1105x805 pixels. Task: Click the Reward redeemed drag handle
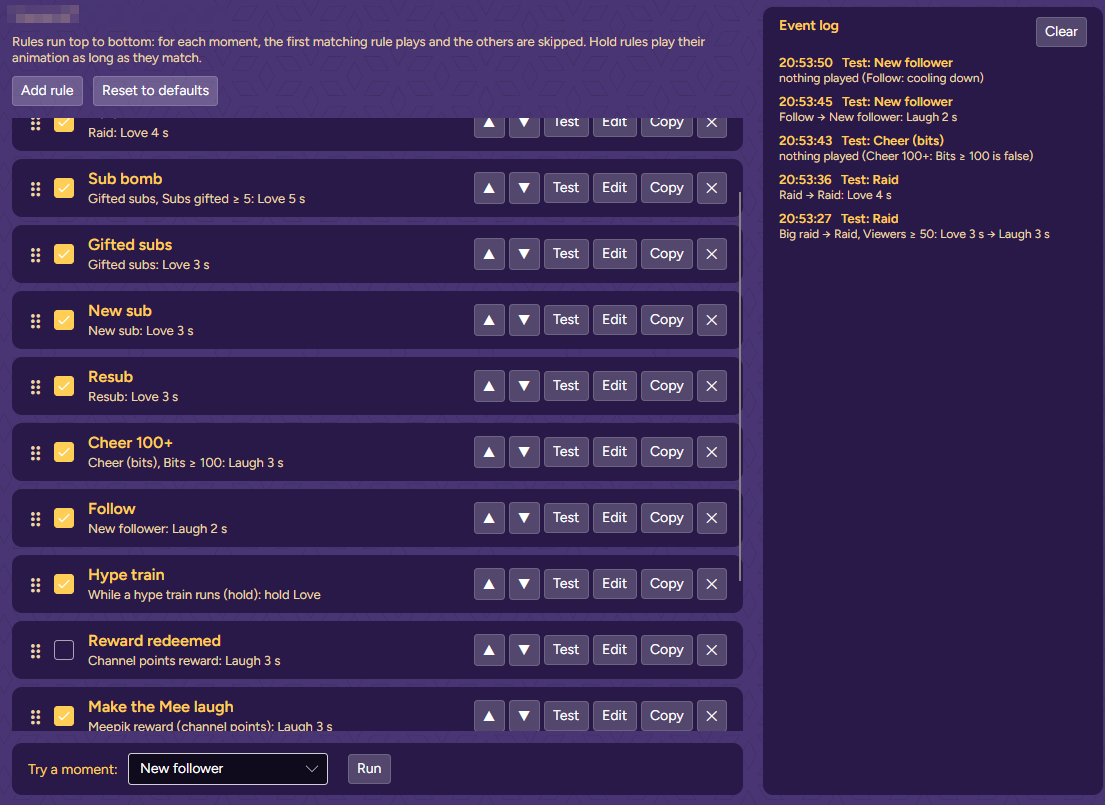[x=35, y=651]
